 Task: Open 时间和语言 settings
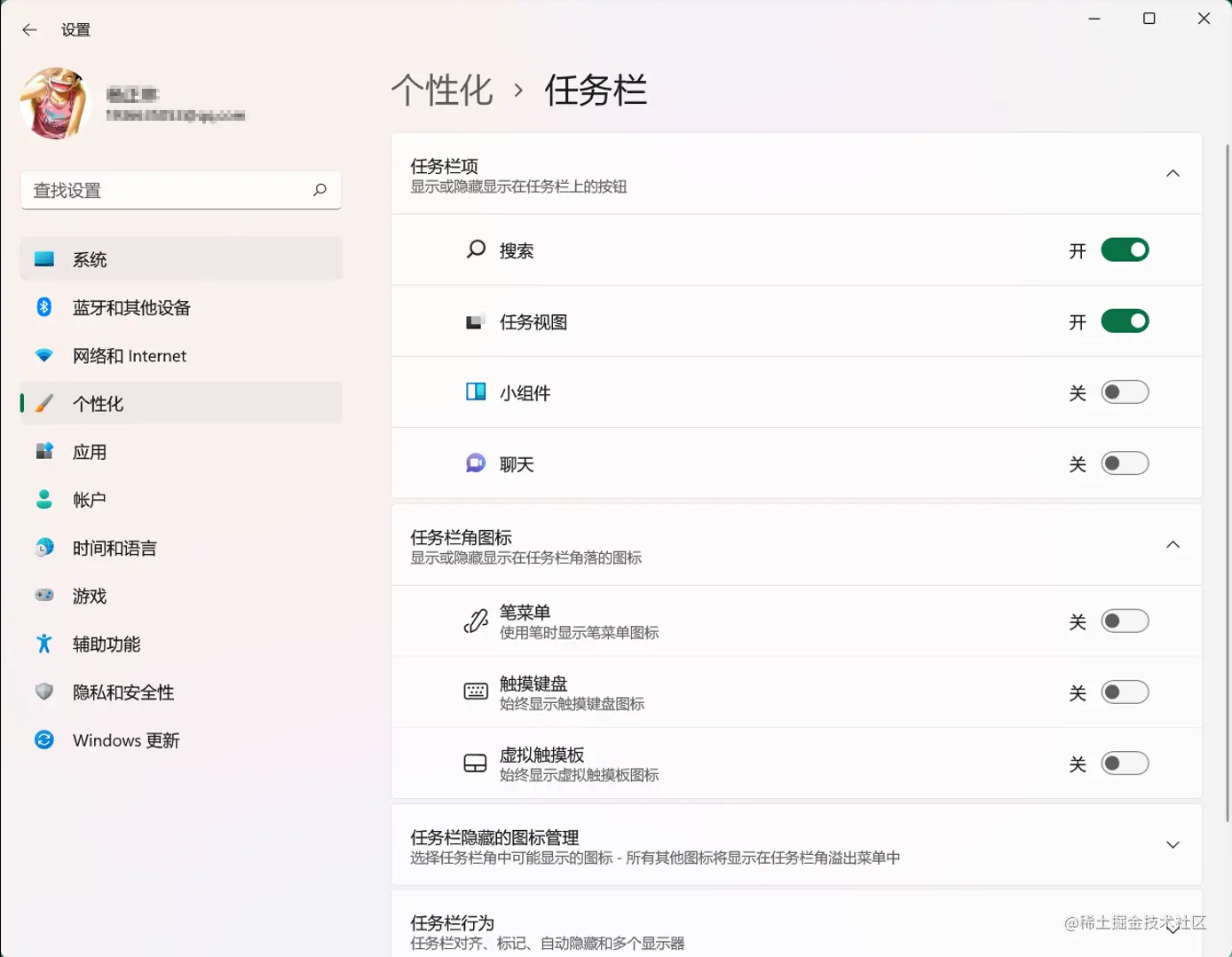181,548
